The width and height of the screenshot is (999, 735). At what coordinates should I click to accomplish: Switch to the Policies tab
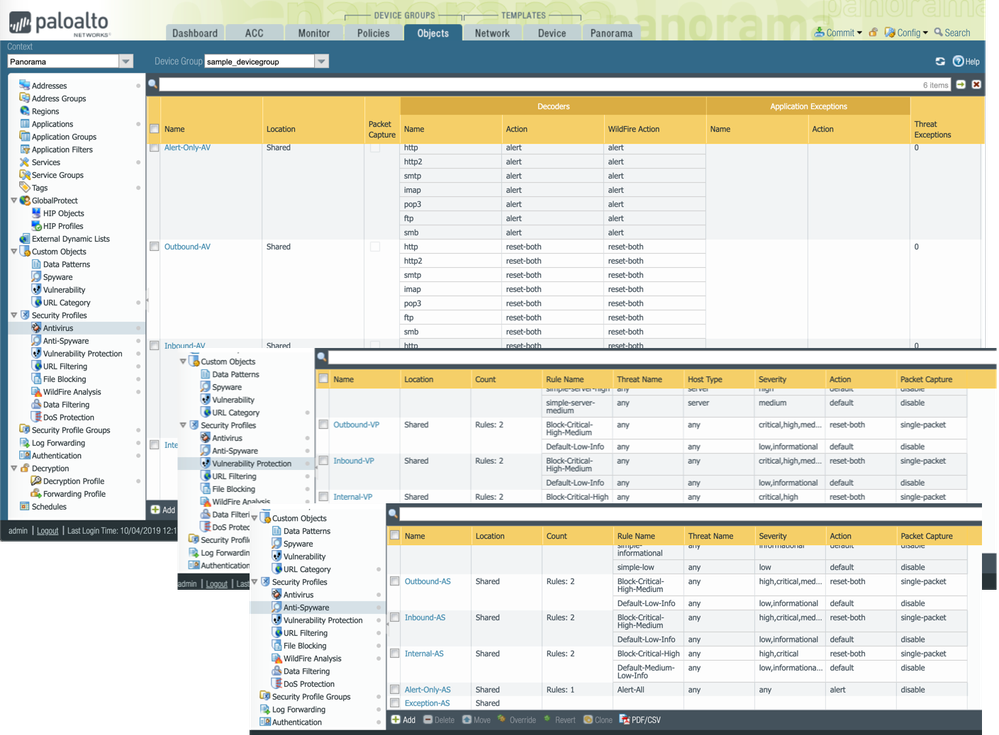[x=373, y=33]
